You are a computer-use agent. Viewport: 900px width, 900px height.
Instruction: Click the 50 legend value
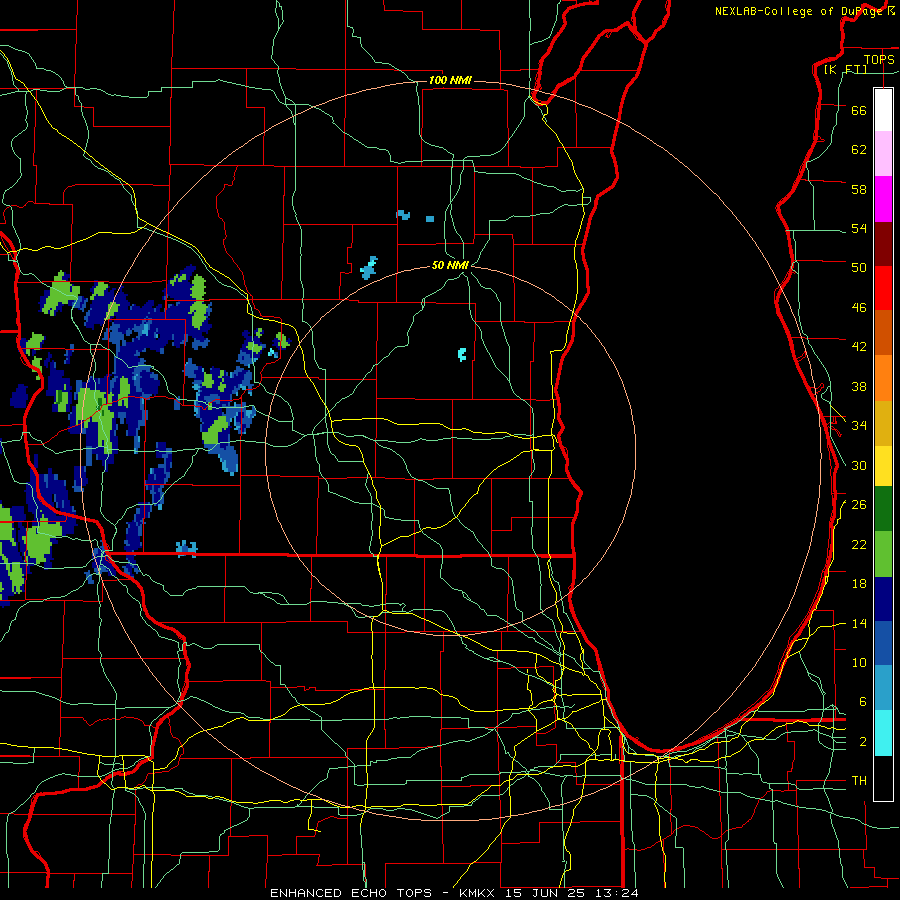(x=859, y=268)
